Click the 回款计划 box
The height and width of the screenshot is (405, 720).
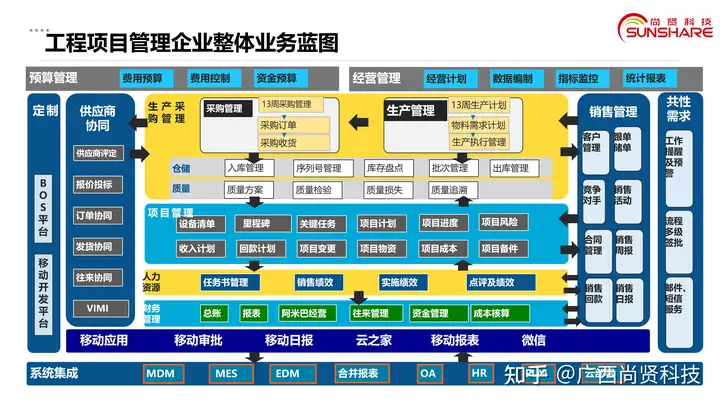point(261,249)
